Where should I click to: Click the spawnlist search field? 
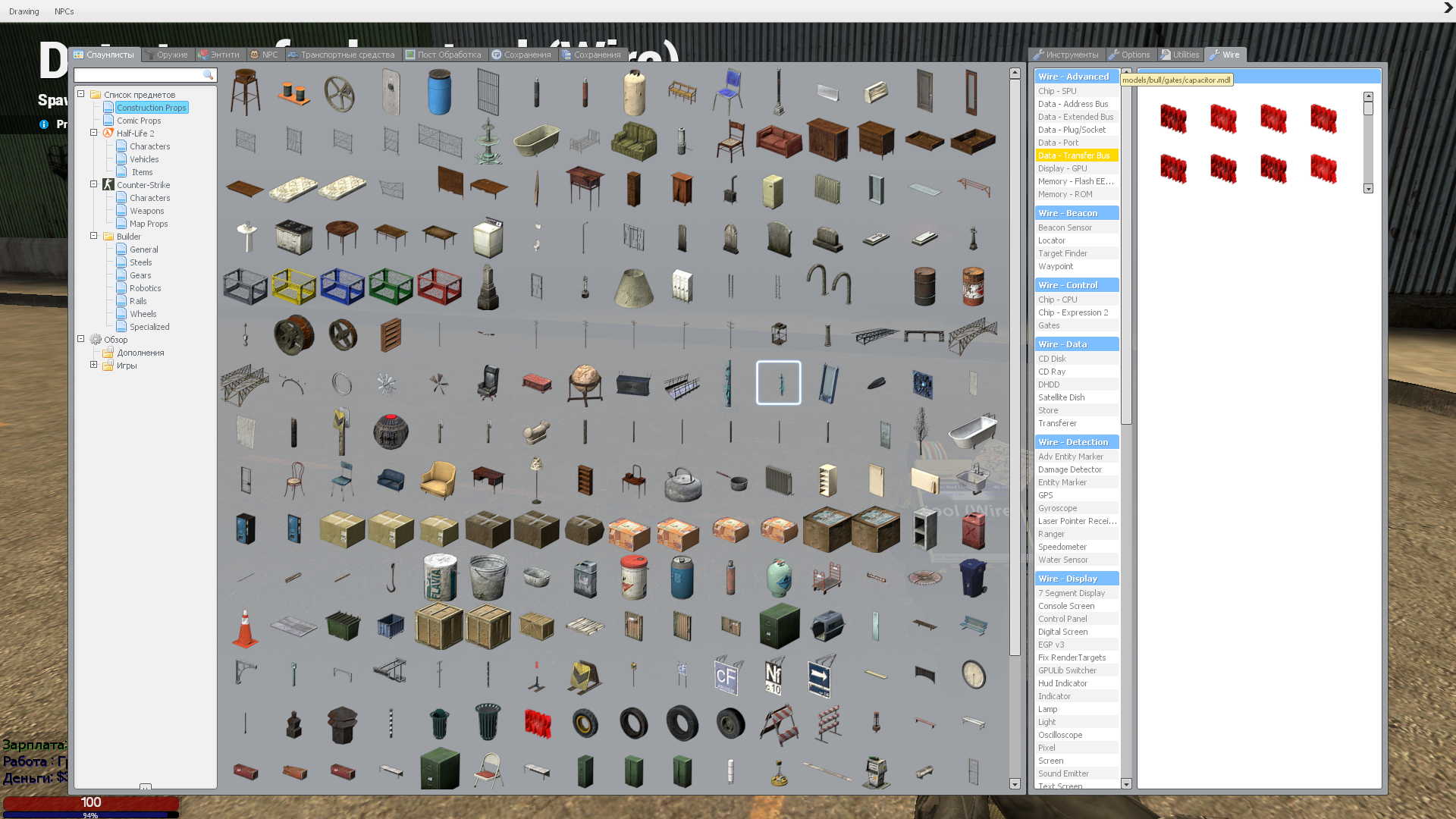point(146,75)
